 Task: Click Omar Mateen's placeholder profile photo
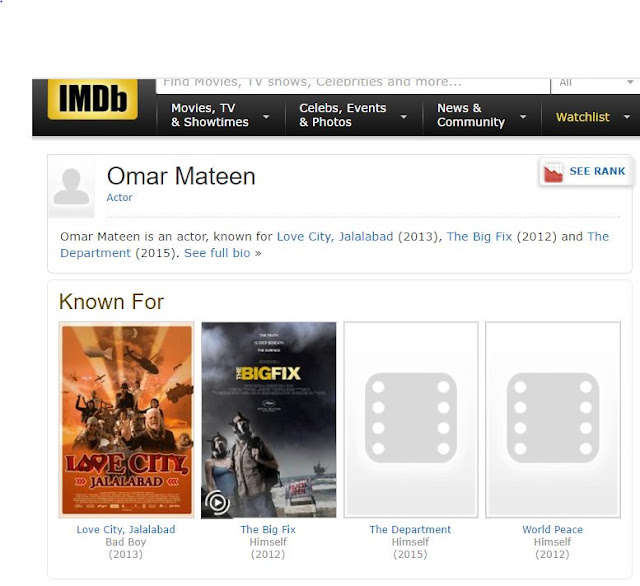(x=71, y=187)
